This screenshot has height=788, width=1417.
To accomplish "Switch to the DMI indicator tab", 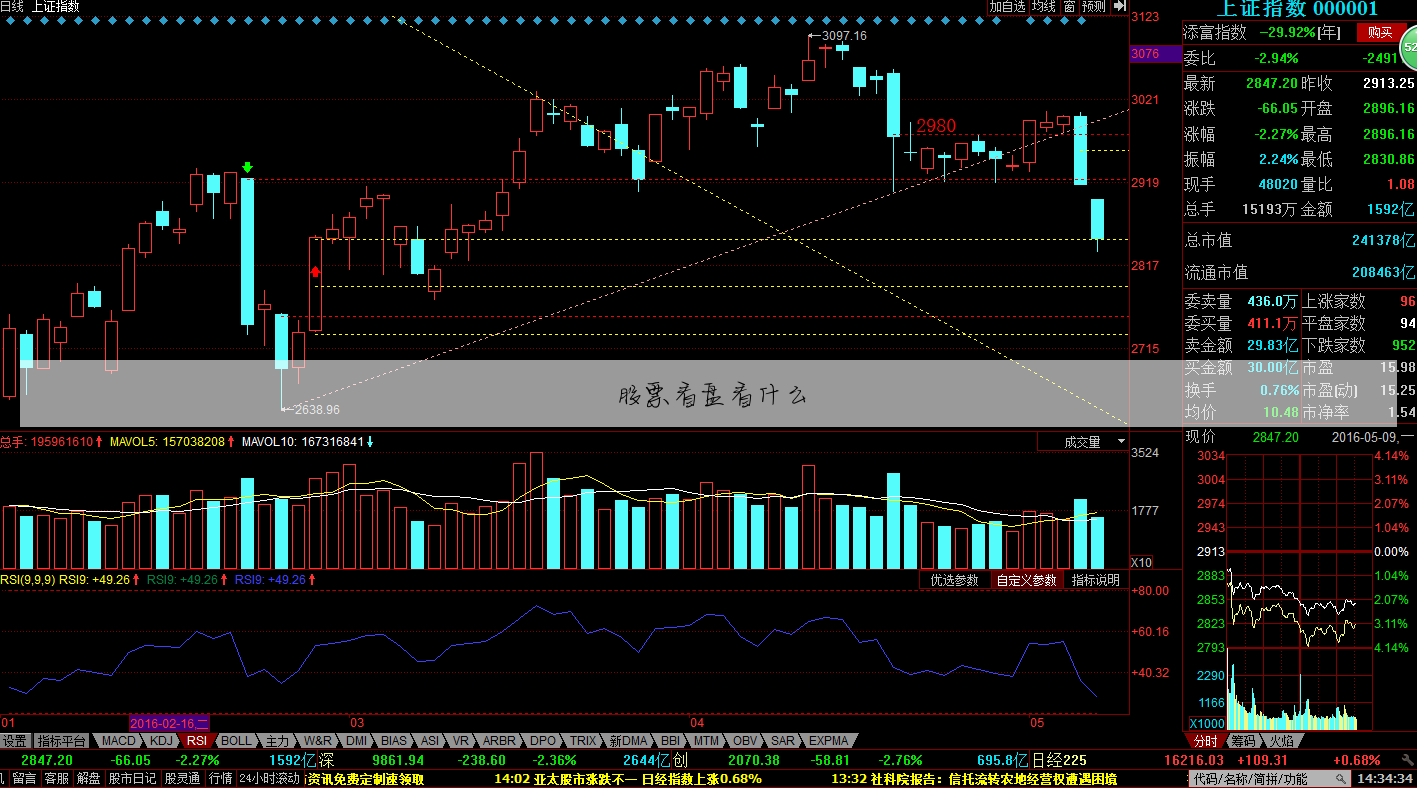I will tap(357, 741).
